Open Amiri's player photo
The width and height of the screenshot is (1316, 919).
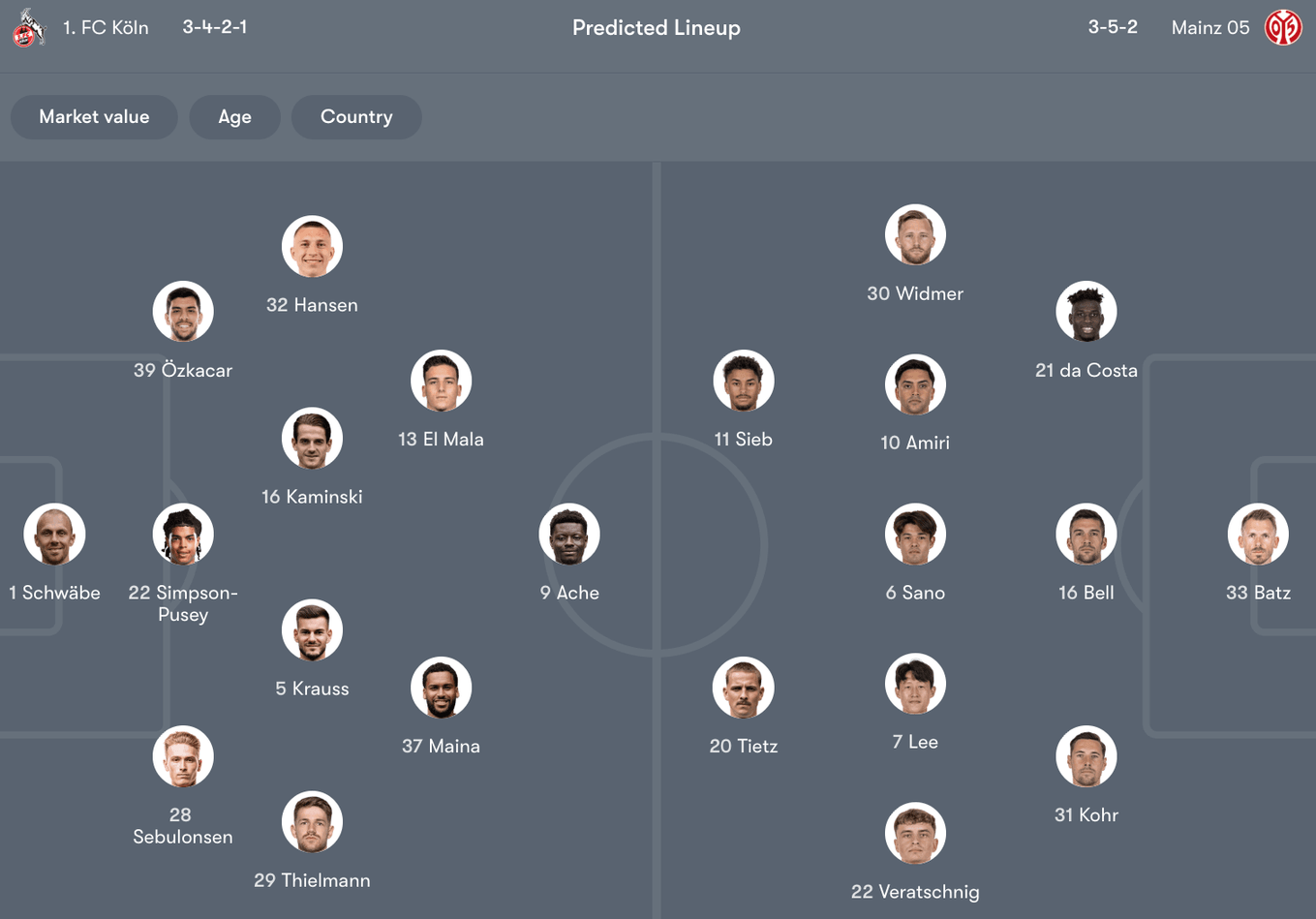pos(915,384)
